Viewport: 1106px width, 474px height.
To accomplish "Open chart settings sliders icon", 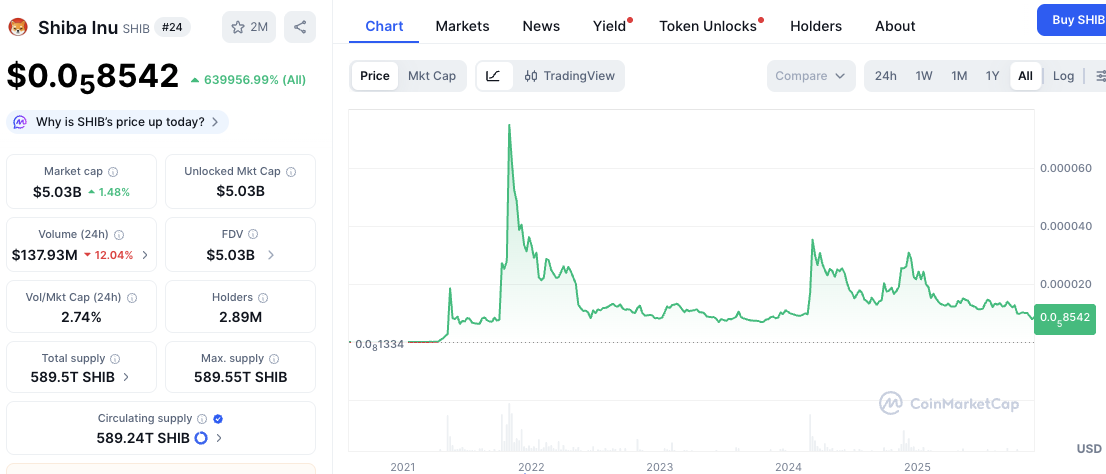I will 1100,76.
